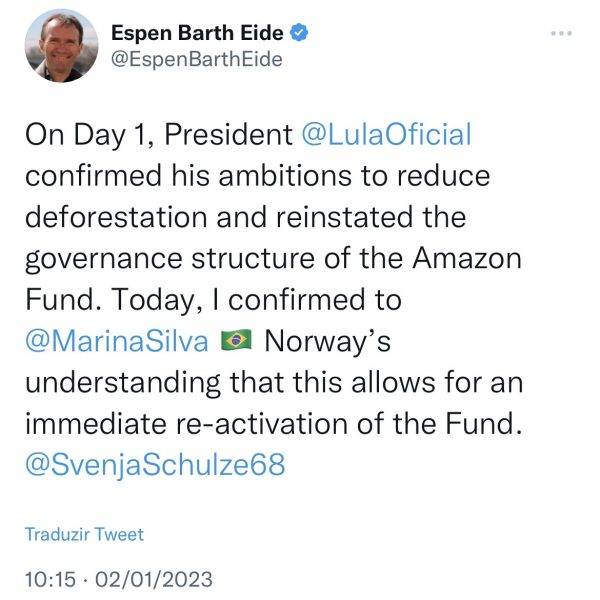Click the blue verified badge
The image size is (600, 600).
coord(298,32)
